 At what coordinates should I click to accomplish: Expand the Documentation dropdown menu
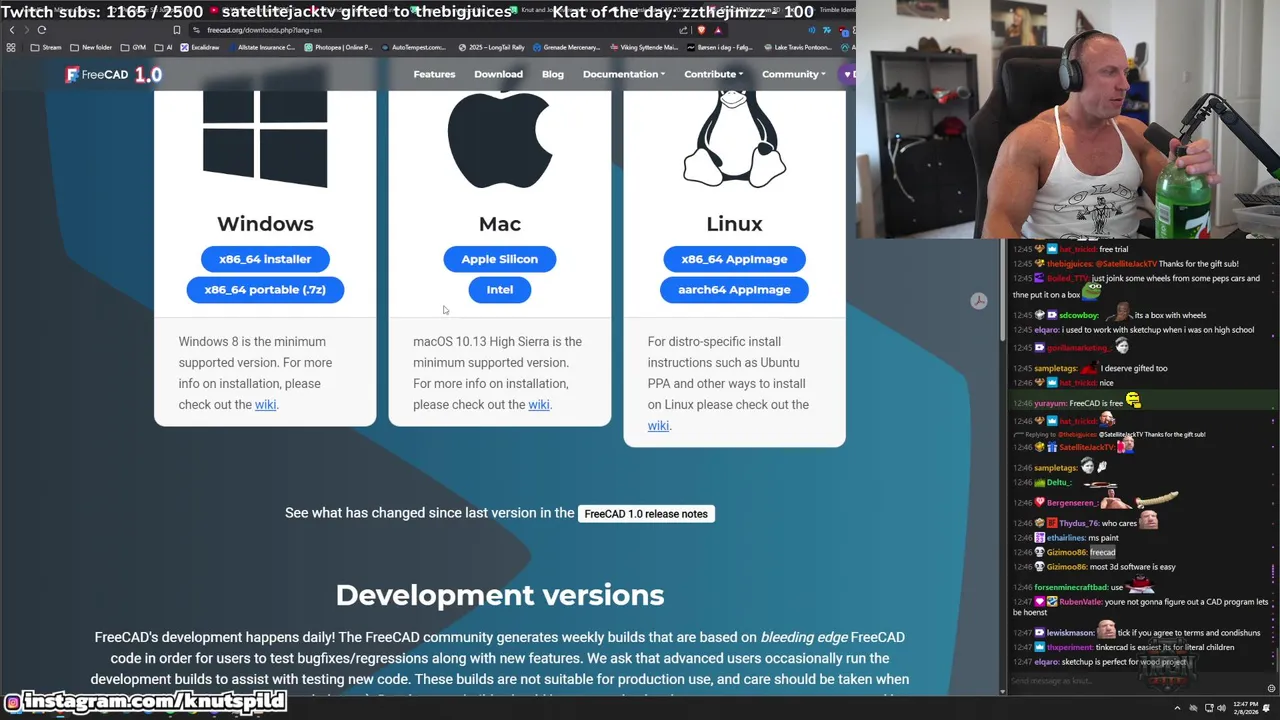pyautogui.click(x=624, y=74)
